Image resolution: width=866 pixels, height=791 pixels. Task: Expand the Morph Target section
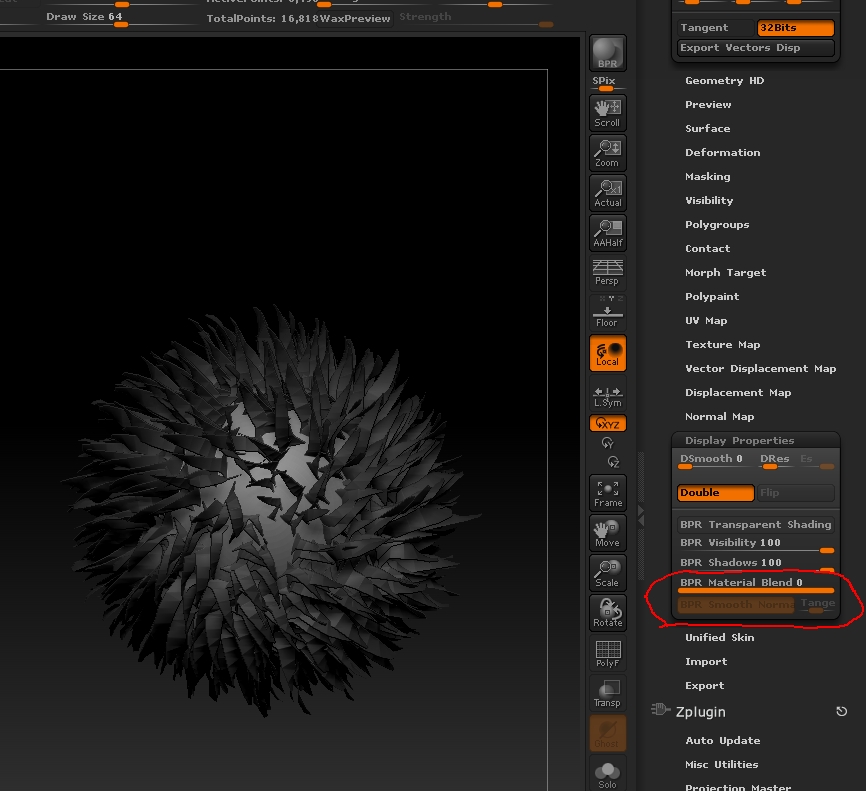click(725, 272)
